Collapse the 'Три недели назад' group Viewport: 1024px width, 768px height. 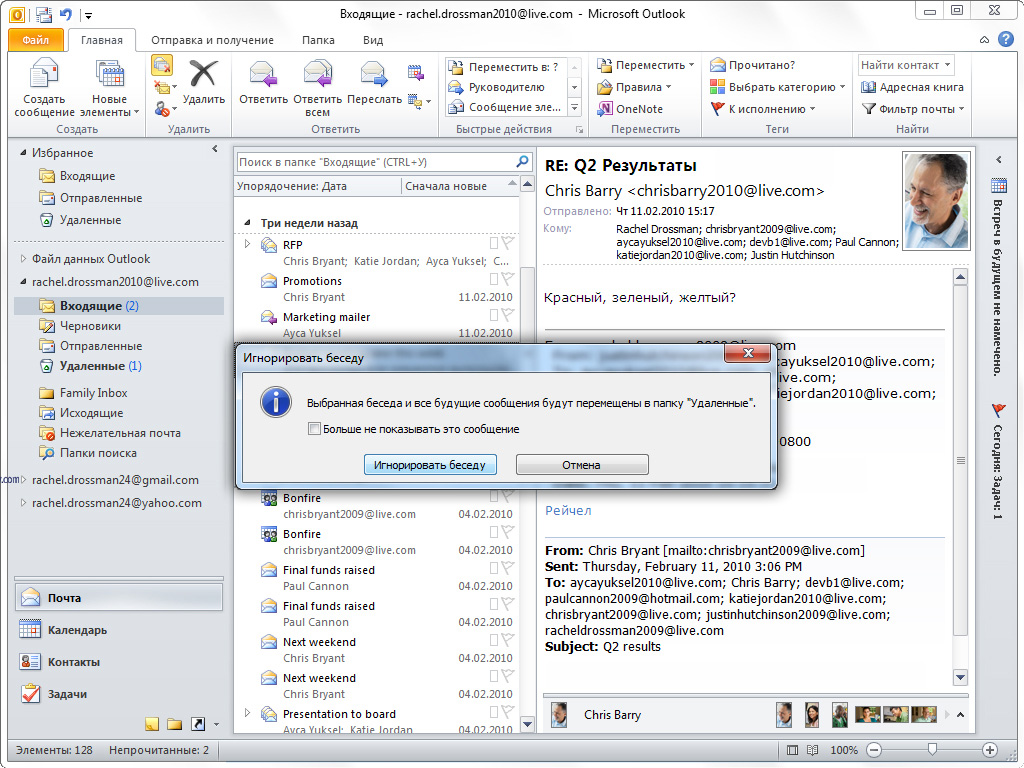[248, 223]
